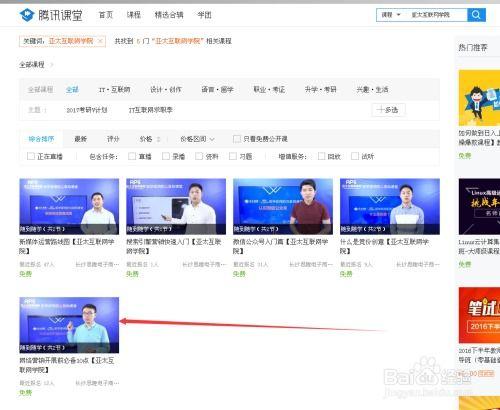Sort results by 评分

pos(113,139)
